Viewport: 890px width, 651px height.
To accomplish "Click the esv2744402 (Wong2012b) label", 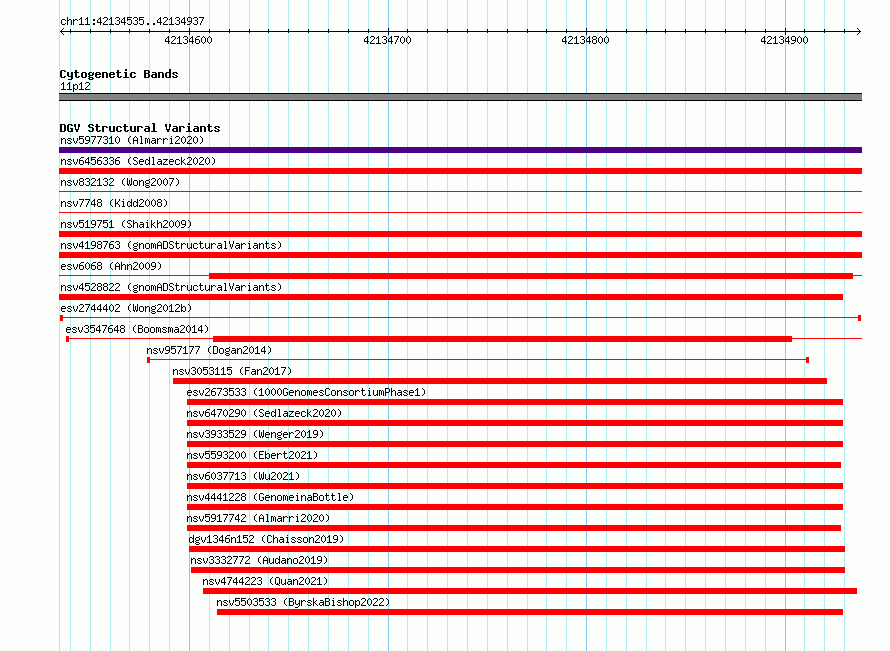I will point(126,308).
